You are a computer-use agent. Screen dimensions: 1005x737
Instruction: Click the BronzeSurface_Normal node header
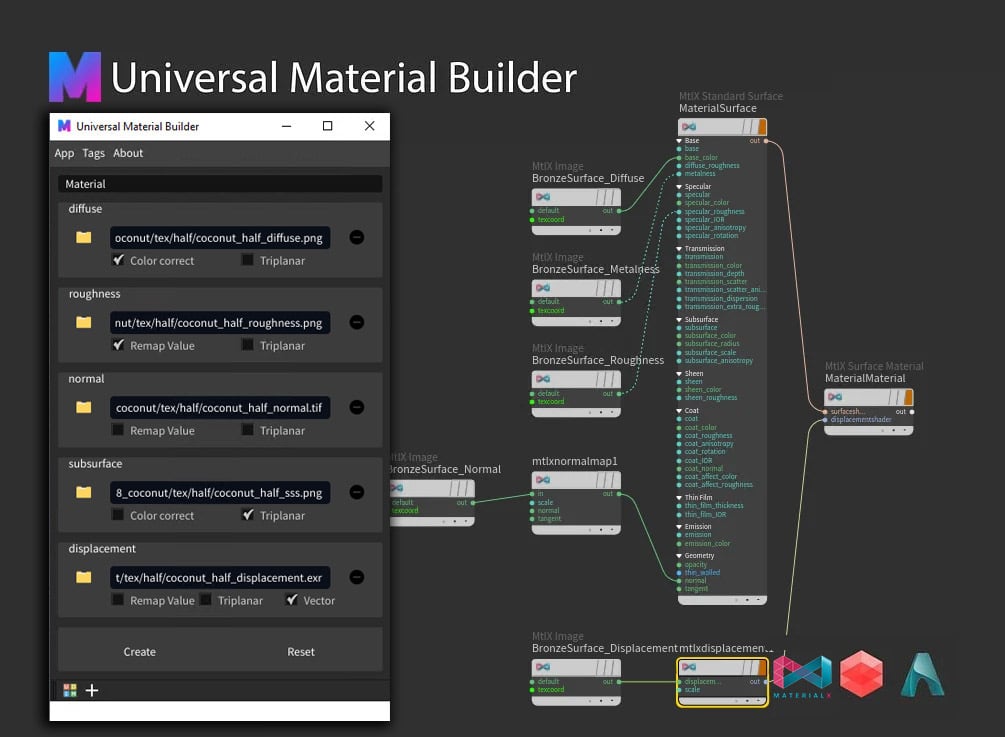point(432,488)
